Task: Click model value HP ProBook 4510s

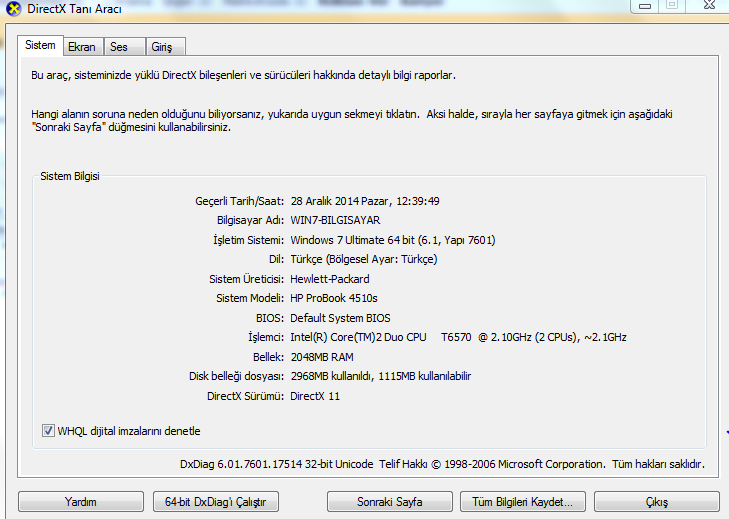Action: point(334,298)
